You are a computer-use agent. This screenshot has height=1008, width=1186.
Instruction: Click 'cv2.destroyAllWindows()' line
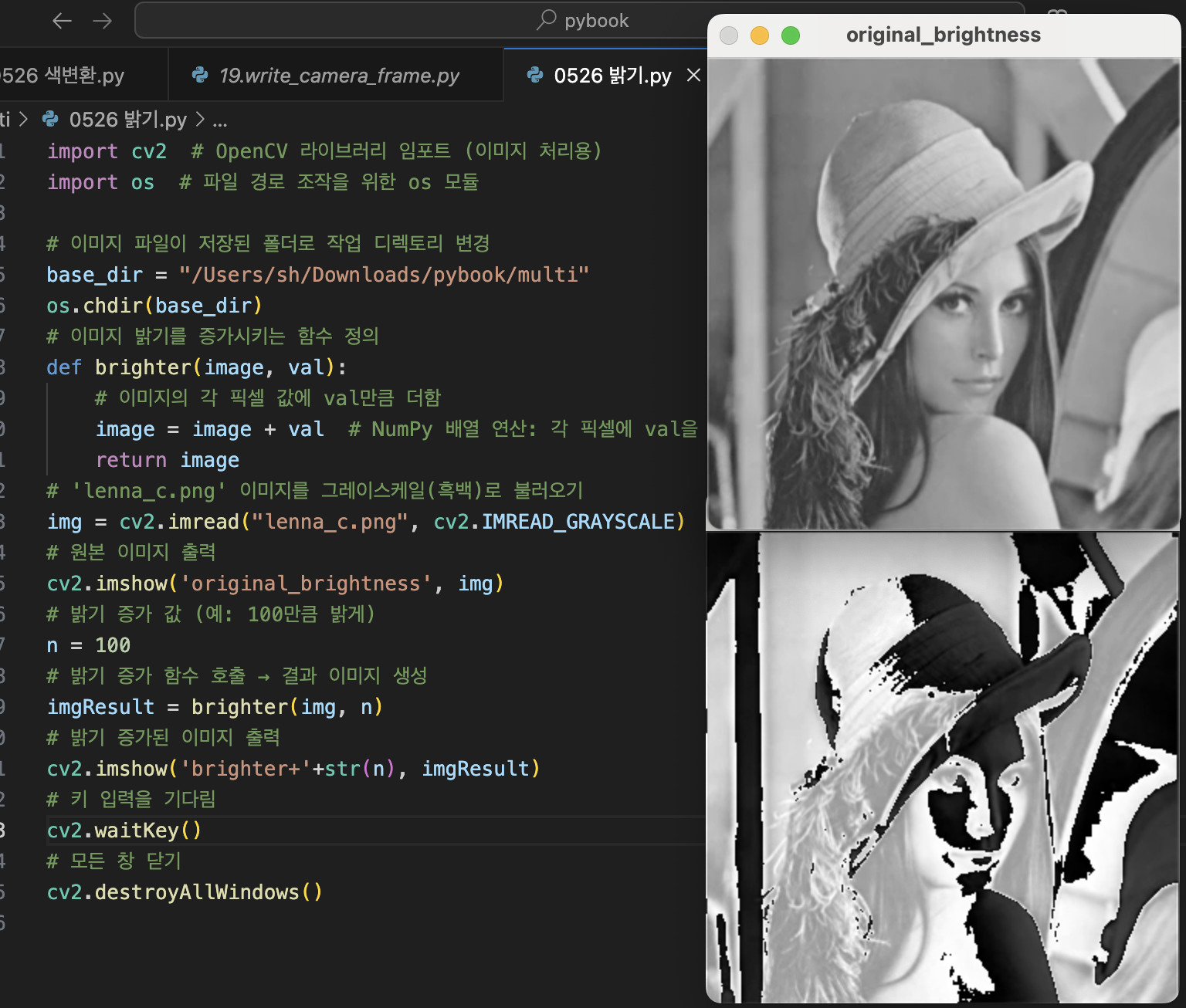(185, 892)
